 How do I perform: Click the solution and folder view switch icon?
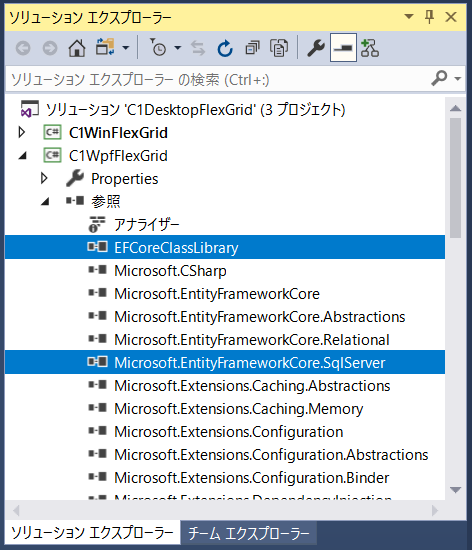(105, 47)
